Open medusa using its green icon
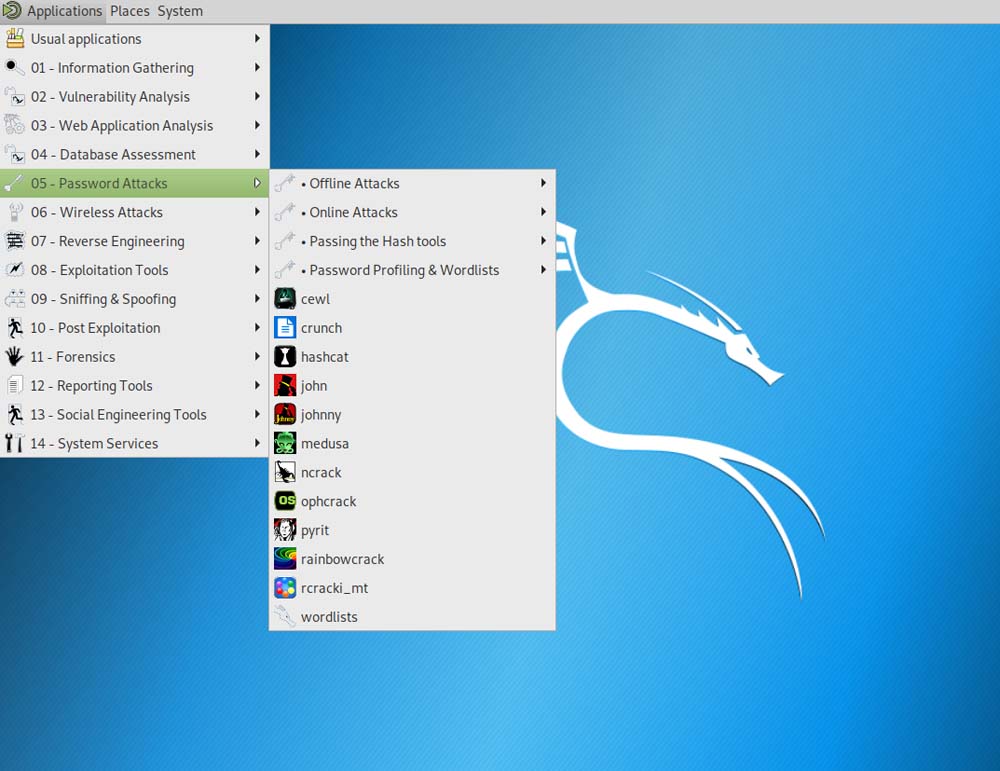 [x=285, y=444]
